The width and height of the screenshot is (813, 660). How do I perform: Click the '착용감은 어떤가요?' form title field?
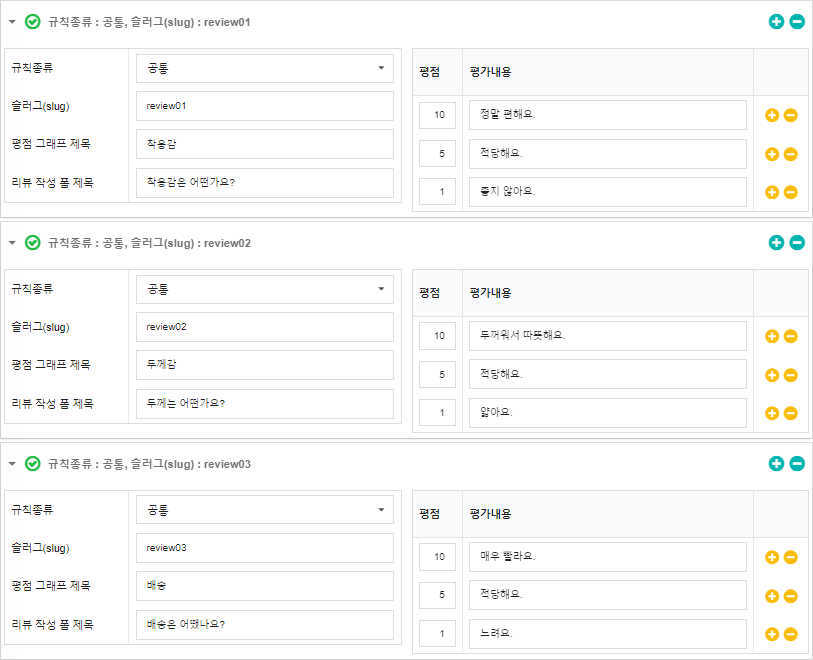265,183
